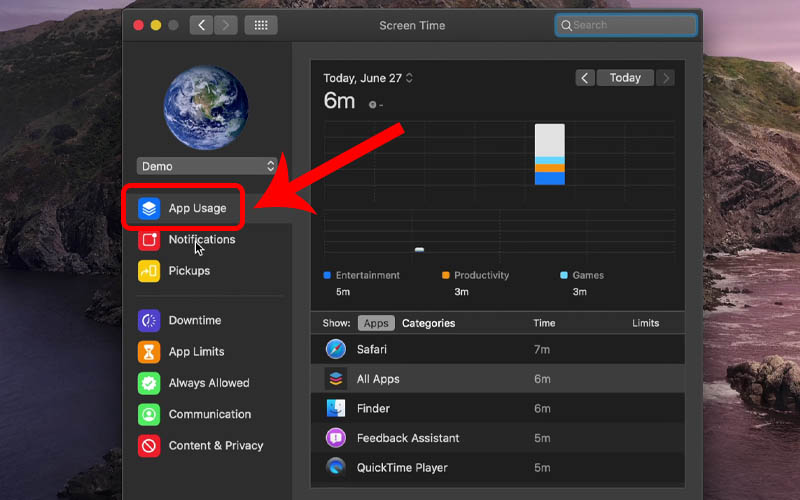Select the Pickups sidebar icon

(149, 271)
